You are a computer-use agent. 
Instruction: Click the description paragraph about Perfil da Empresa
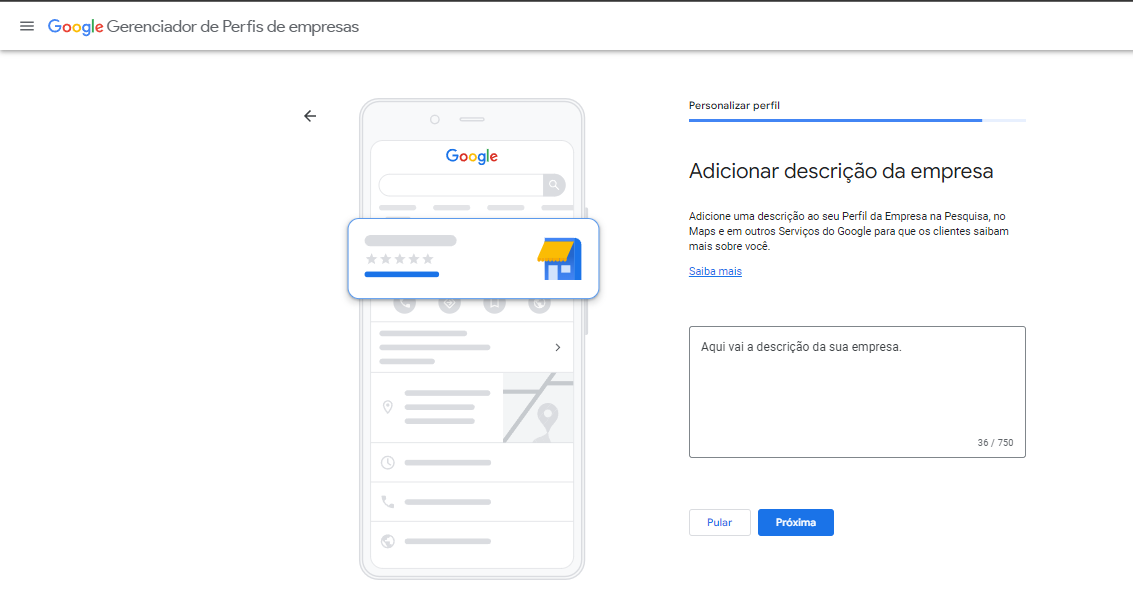click(x=848, y=231)
